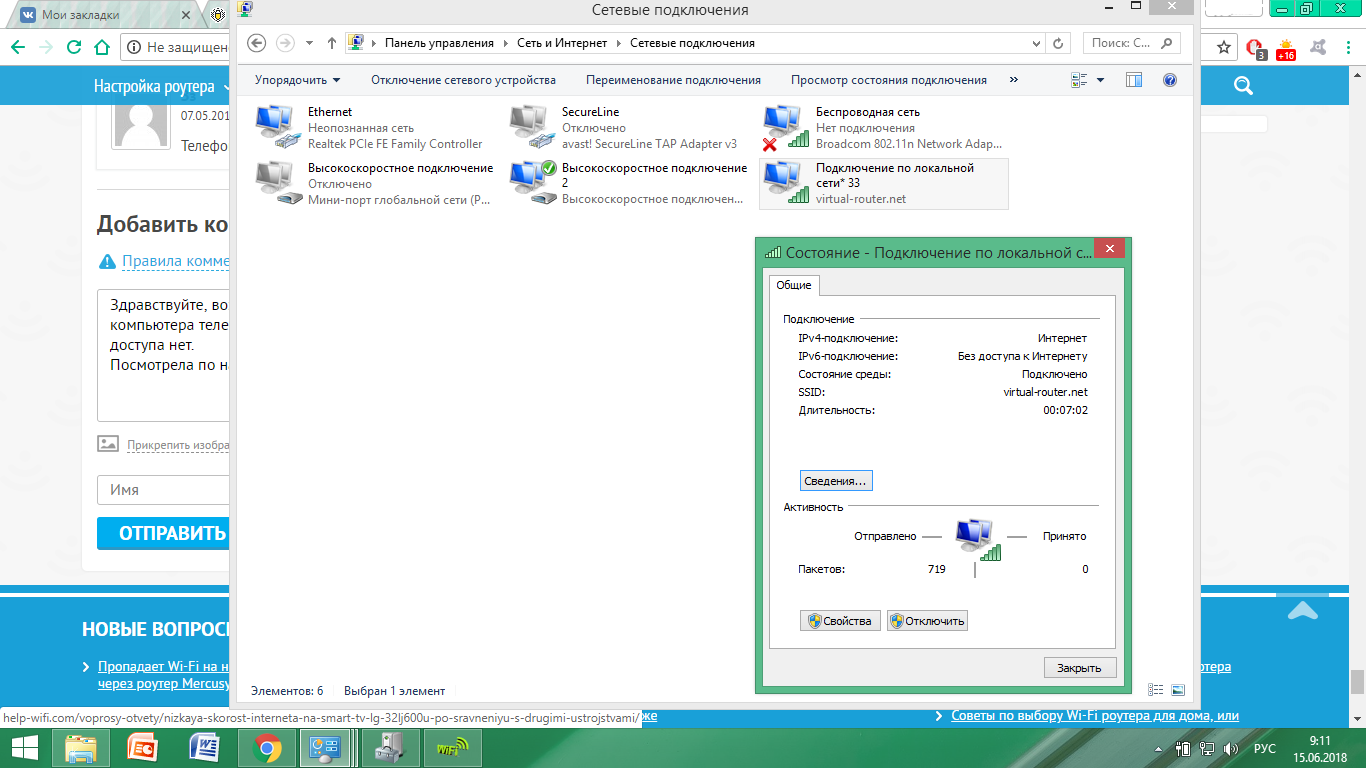Bookmark this page with the star icon
The height and width of the screenshot is (768, 1366).
tap(1223, 47)
